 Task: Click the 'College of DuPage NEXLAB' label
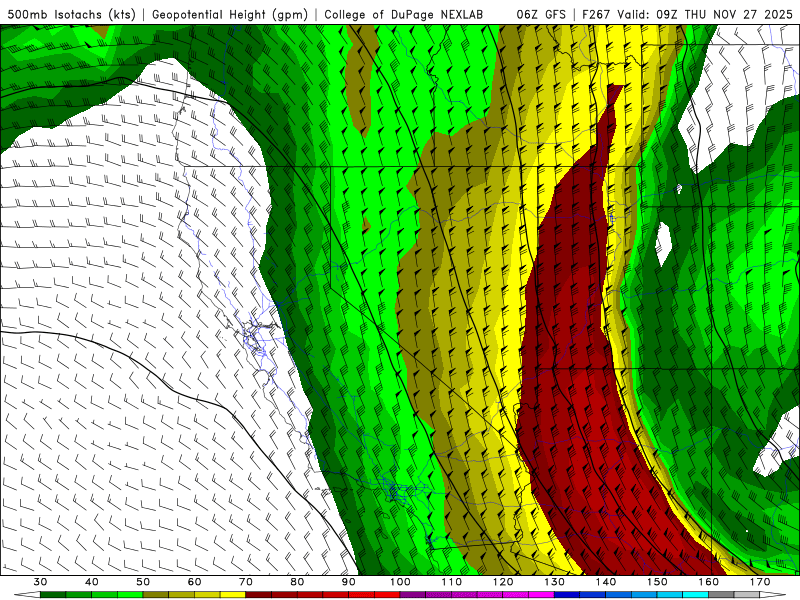404,14
